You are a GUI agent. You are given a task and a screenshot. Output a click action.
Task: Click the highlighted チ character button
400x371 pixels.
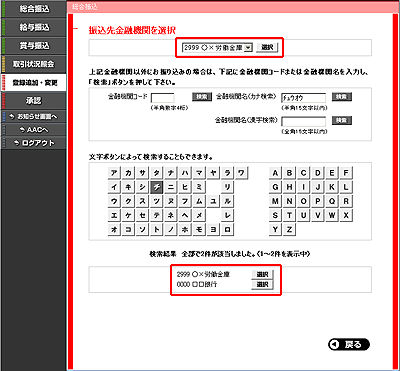157,187
